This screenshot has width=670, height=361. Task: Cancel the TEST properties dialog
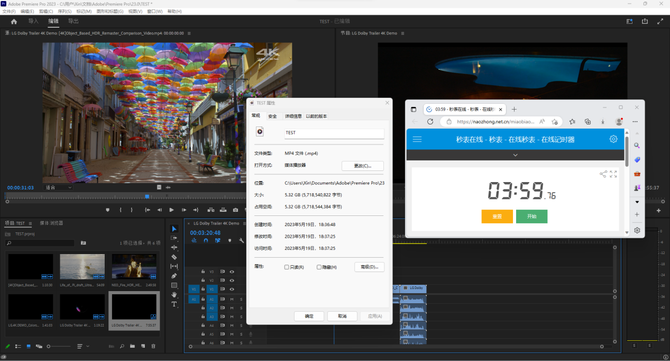pyautogui.click(x=342, y=316)
